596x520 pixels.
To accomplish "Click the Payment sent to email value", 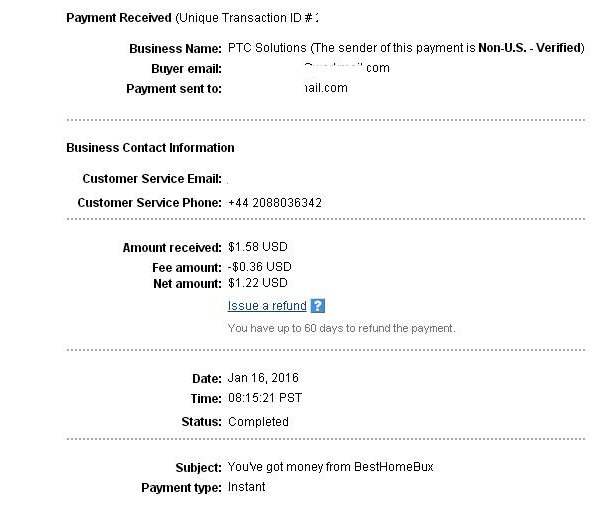I will click(x=326, y=88).
